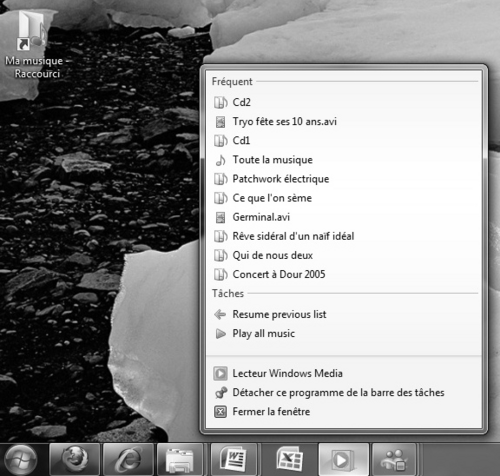Play the Cd2 album entry
Image resolution: width=500 pixels, height=476 pixels.
coord(344,102)
